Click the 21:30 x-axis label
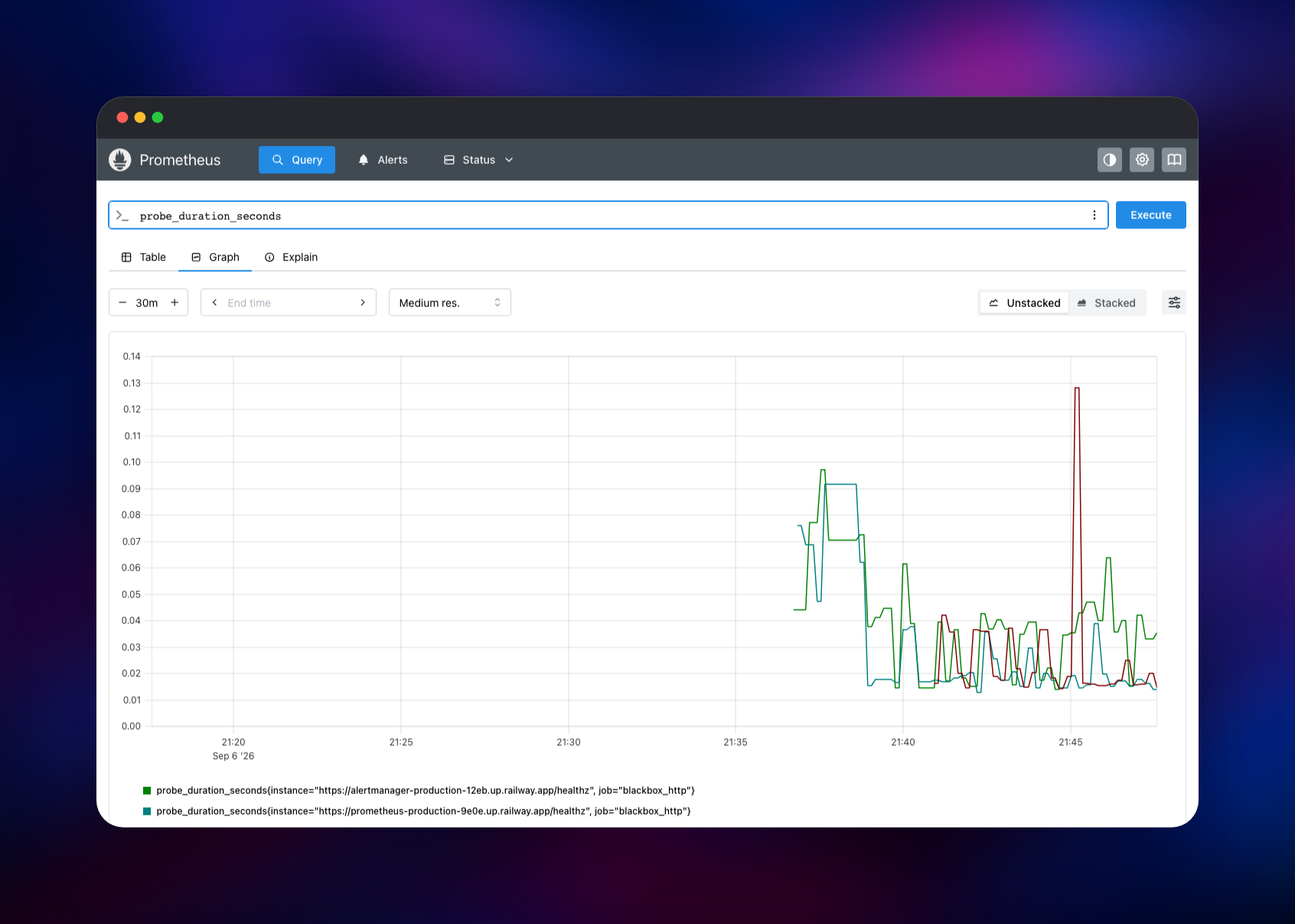 (x=569, y=743)
